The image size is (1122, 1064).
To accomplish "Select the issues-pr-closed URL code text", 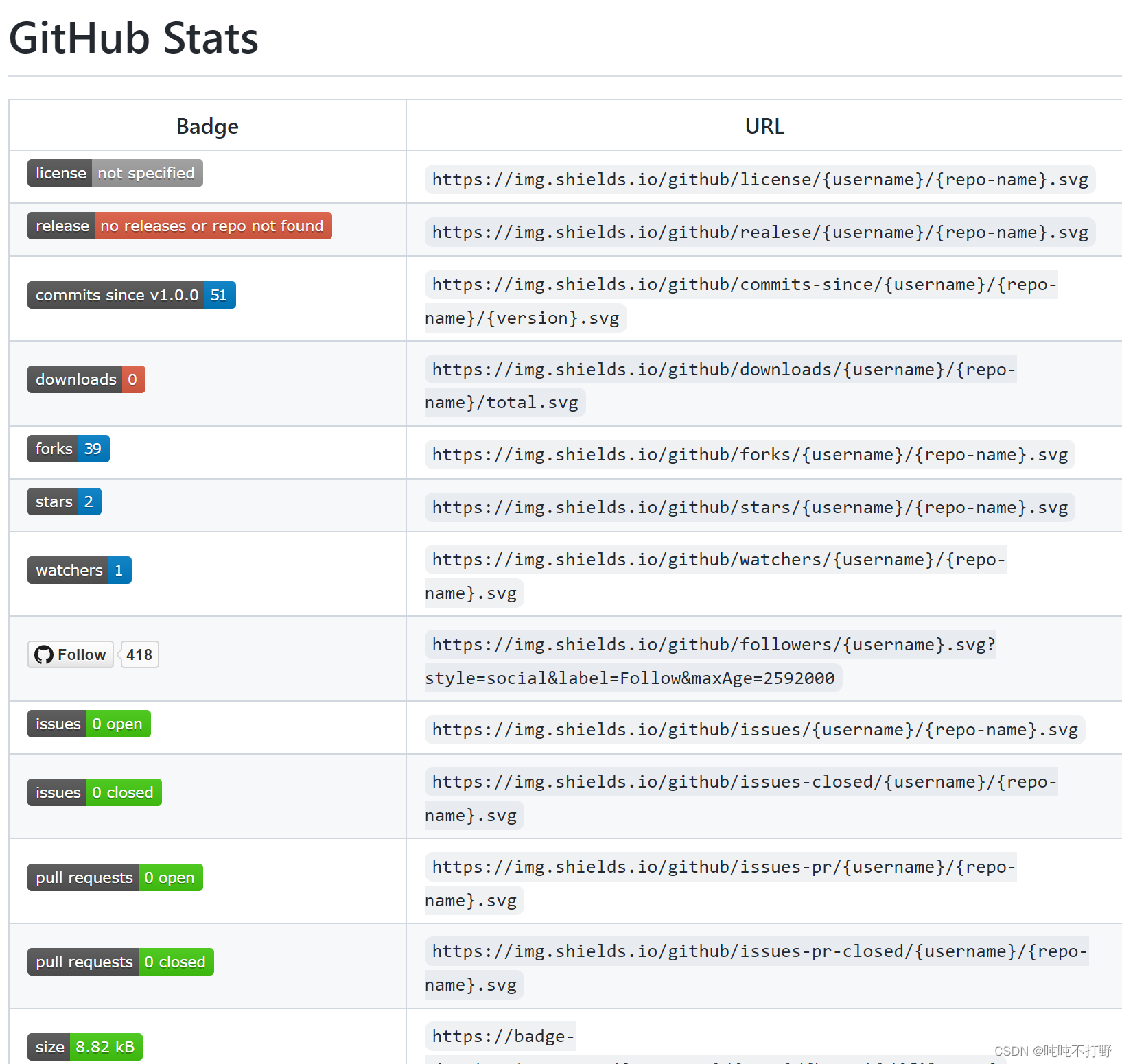I will [x=757, y=968].
